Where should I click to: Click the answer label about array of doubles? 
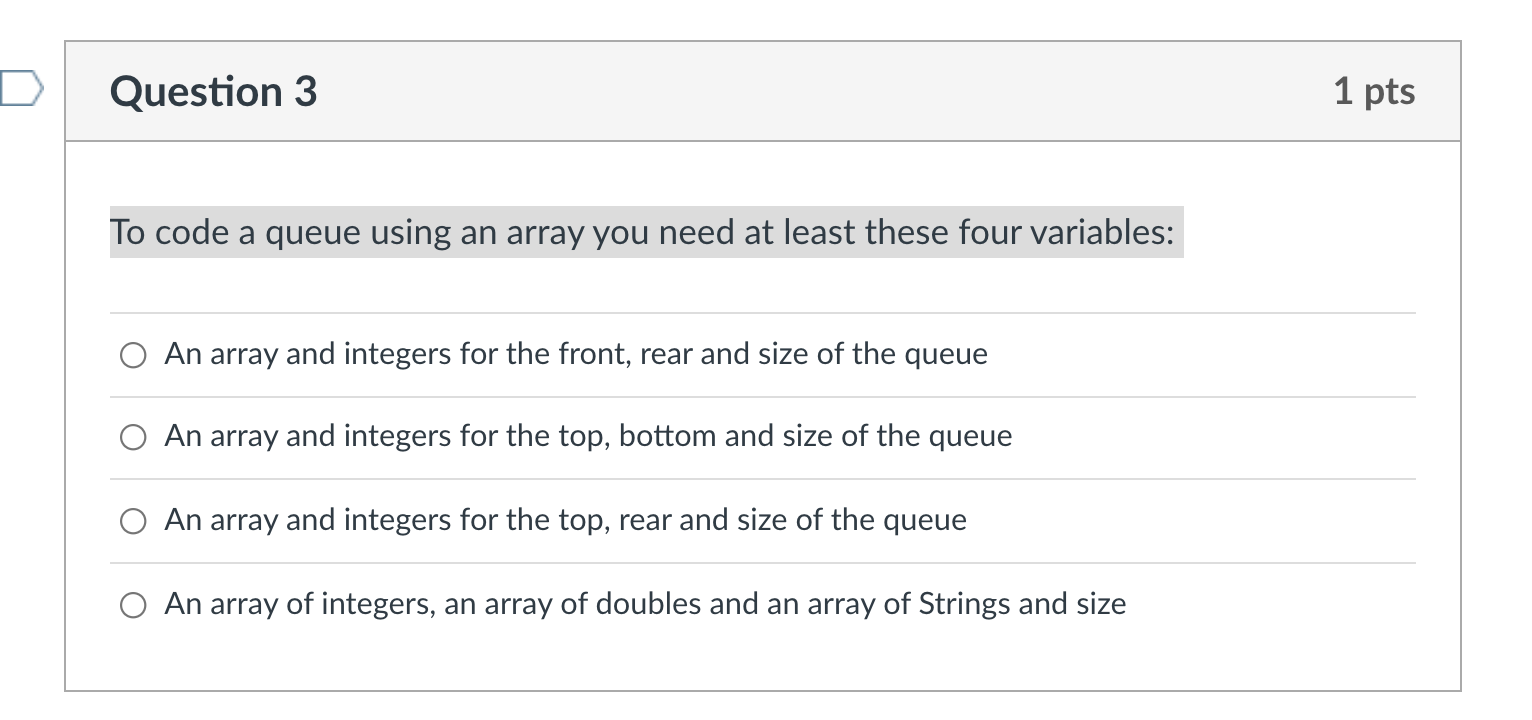[x=645, y=604]
